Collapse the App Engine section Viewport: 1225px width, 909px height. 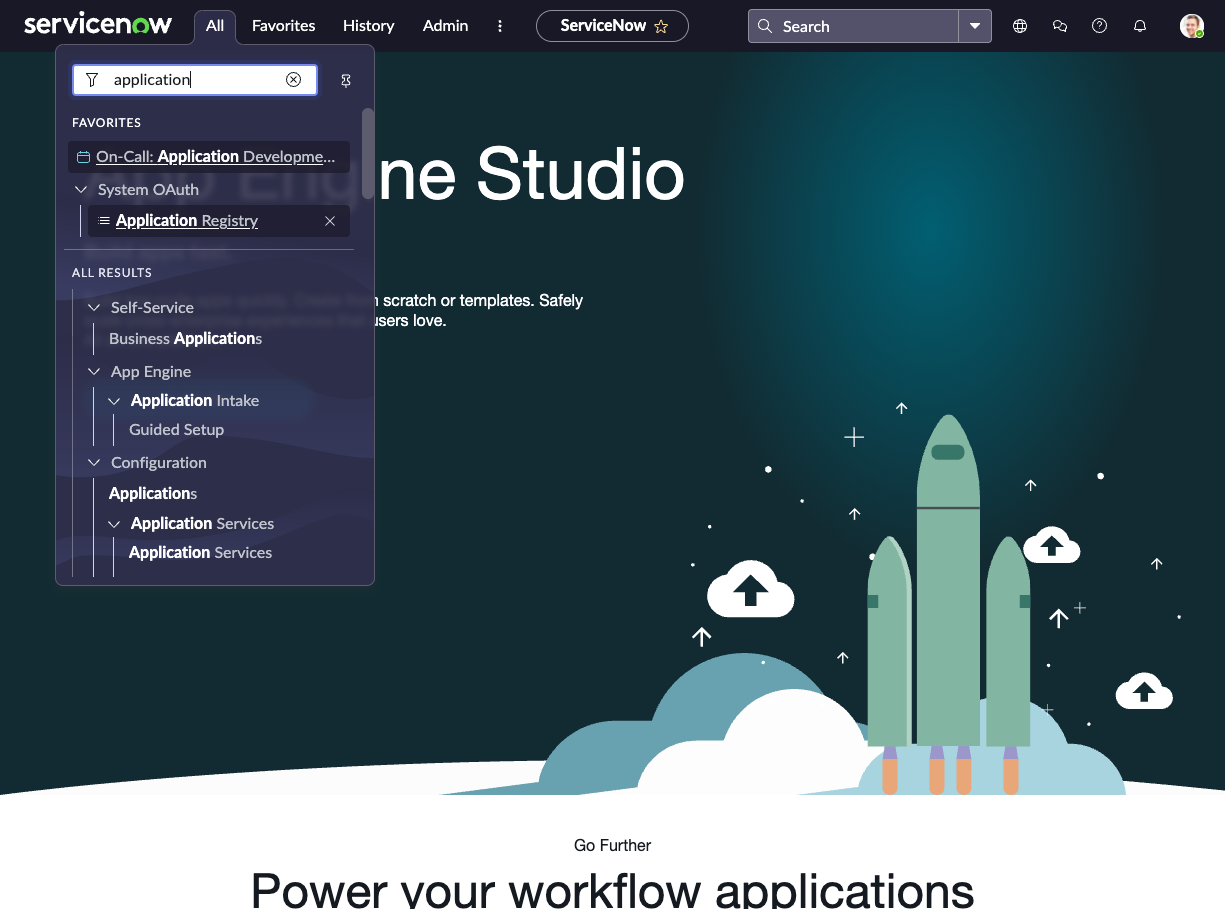(x=95, y=371)
